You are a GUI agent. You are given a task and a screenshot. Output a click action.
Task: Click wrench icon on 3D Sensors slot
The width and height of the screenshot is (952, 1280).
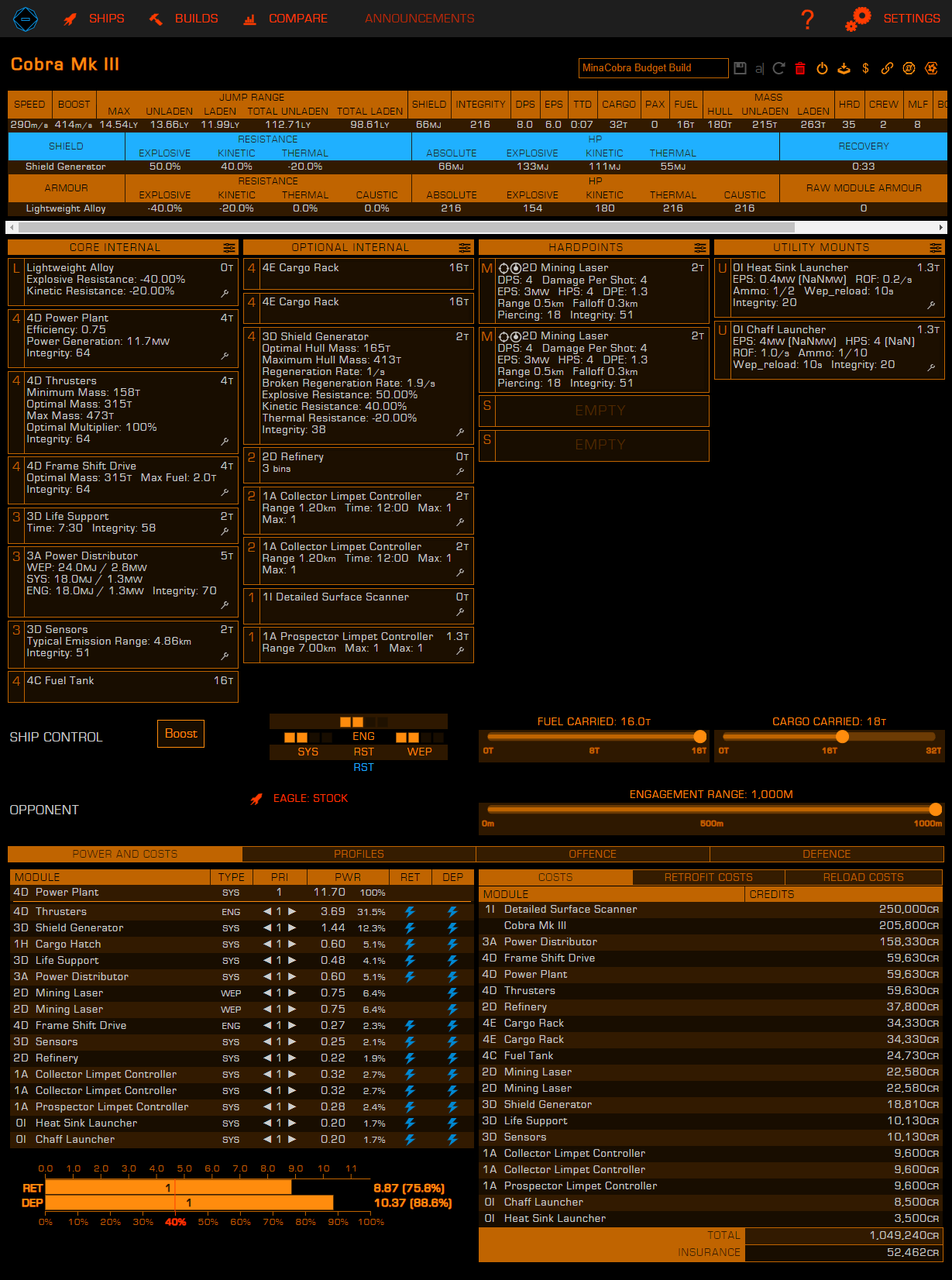click(225, 655)
